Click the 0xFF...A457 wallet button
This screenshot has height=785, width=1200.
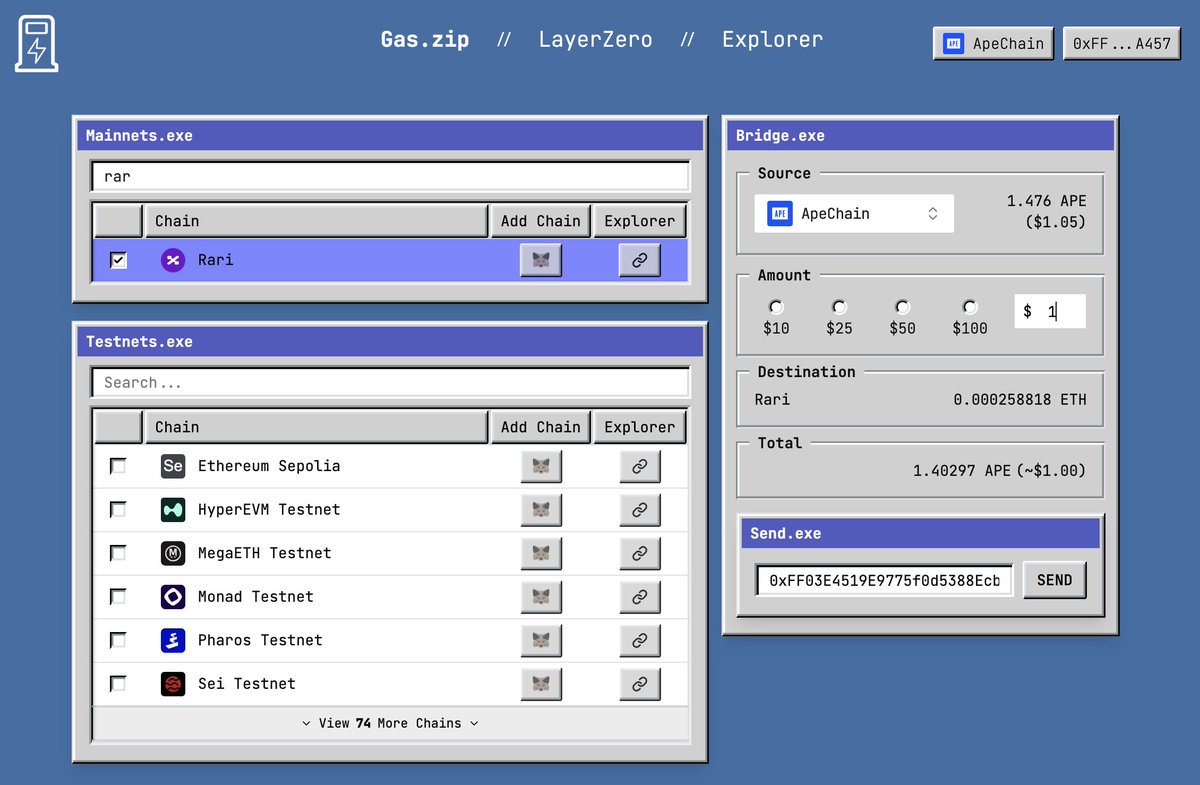tap(1122, 44)
